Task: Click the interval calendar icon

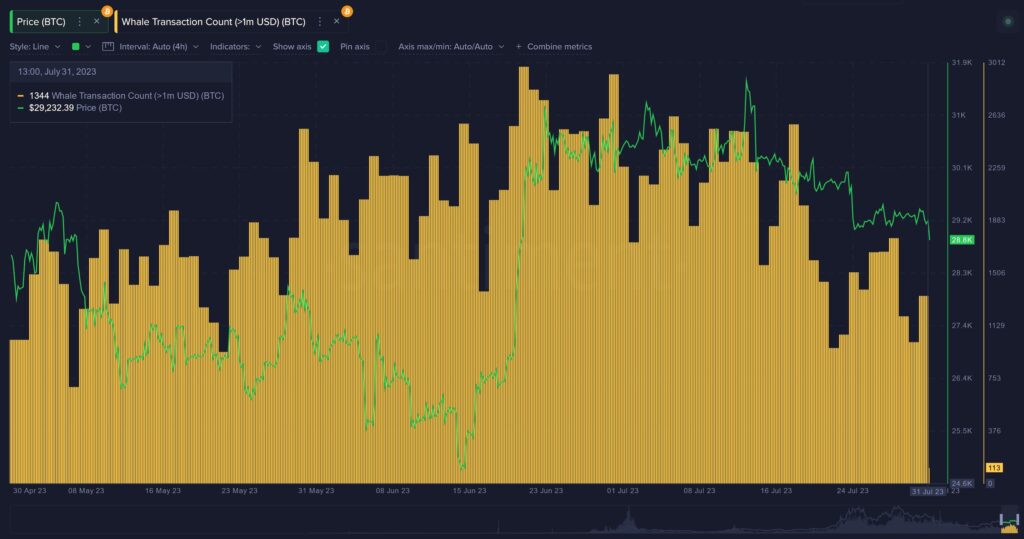Action: (108, 46)
